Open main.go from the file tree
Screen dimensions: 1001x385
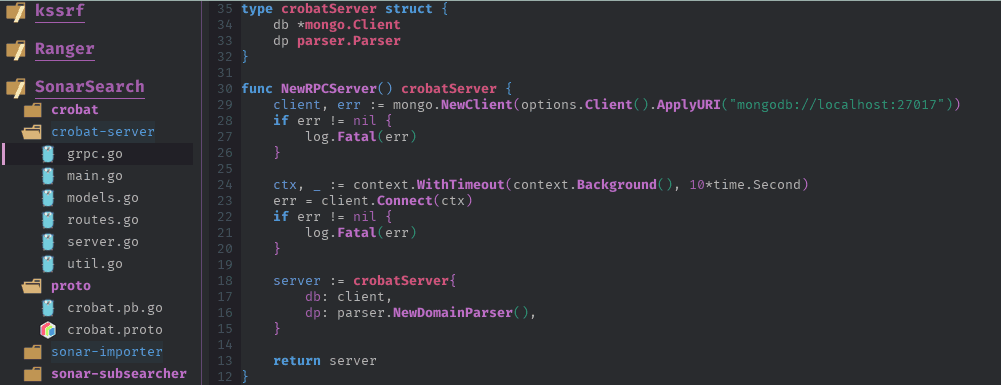coord(94,176)
